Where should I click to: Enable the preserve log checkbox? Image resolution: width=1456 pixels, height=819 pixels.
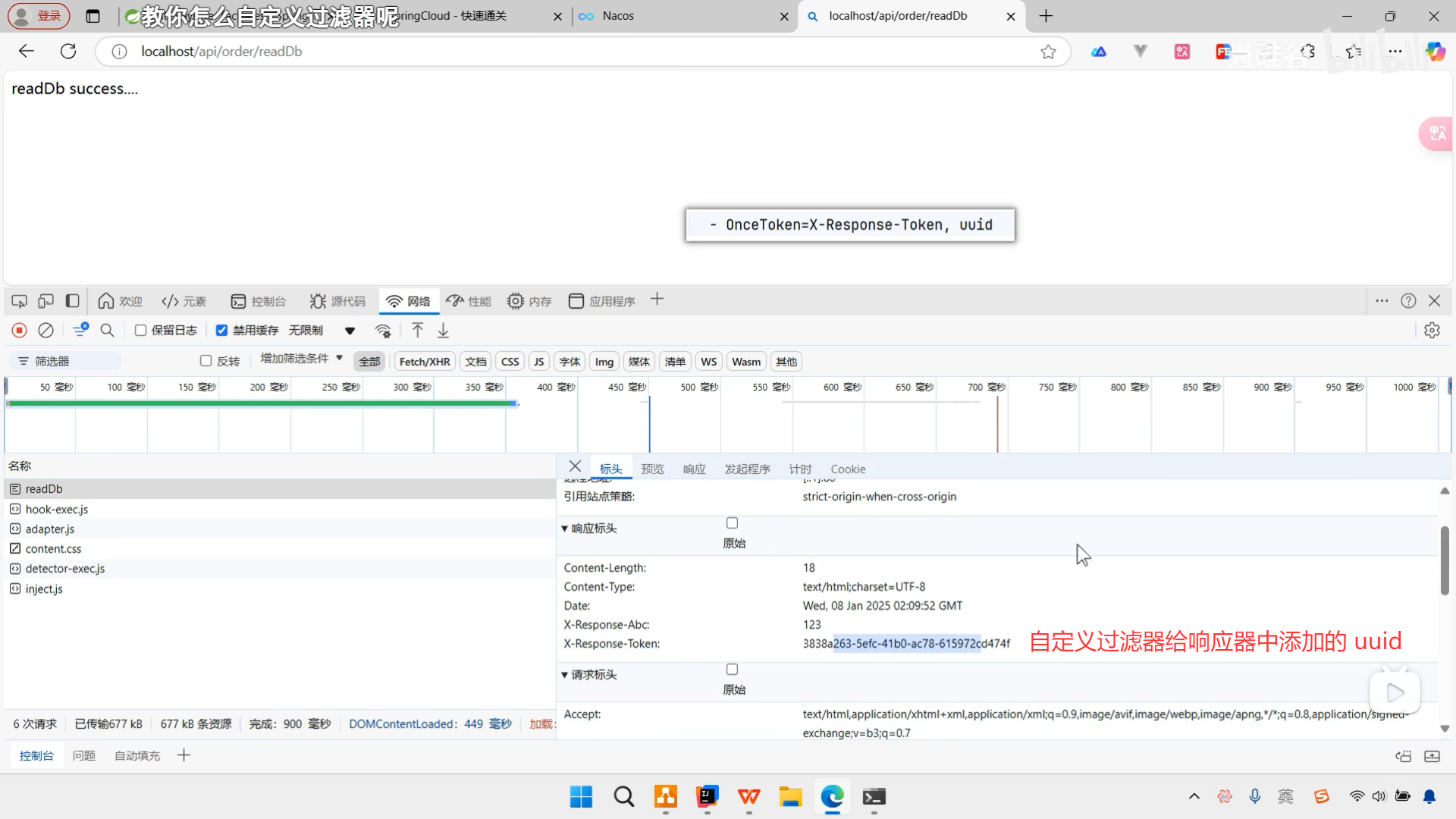click(x=141, y=331)
